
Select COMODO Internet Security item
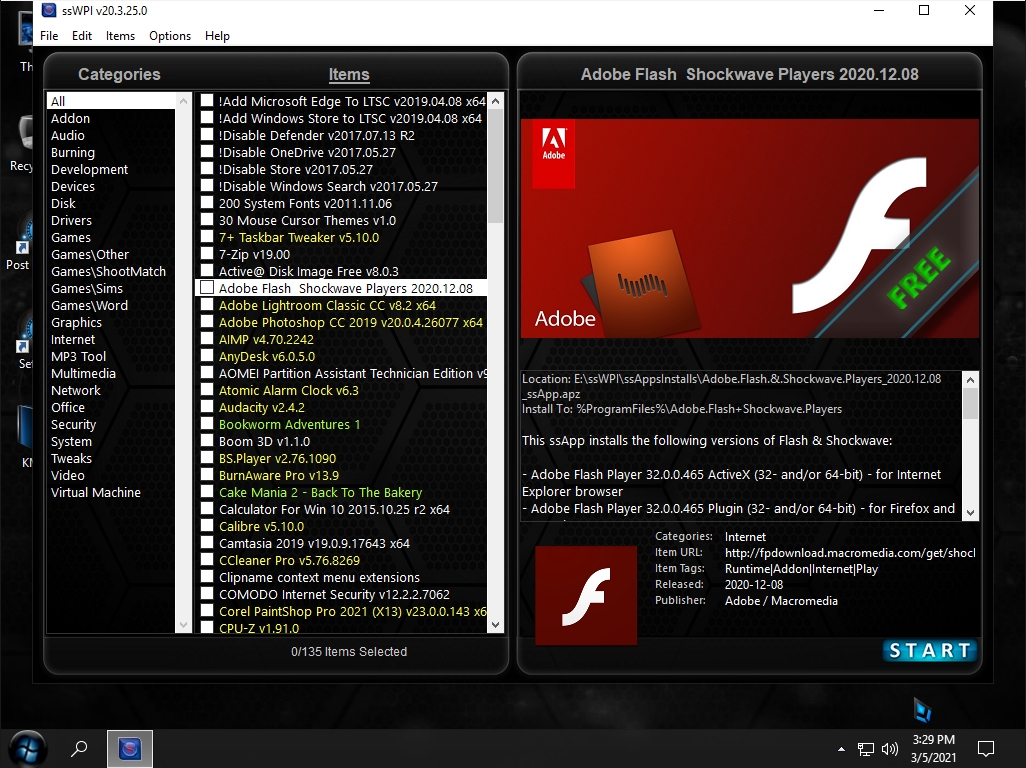(x=334, y=595)
